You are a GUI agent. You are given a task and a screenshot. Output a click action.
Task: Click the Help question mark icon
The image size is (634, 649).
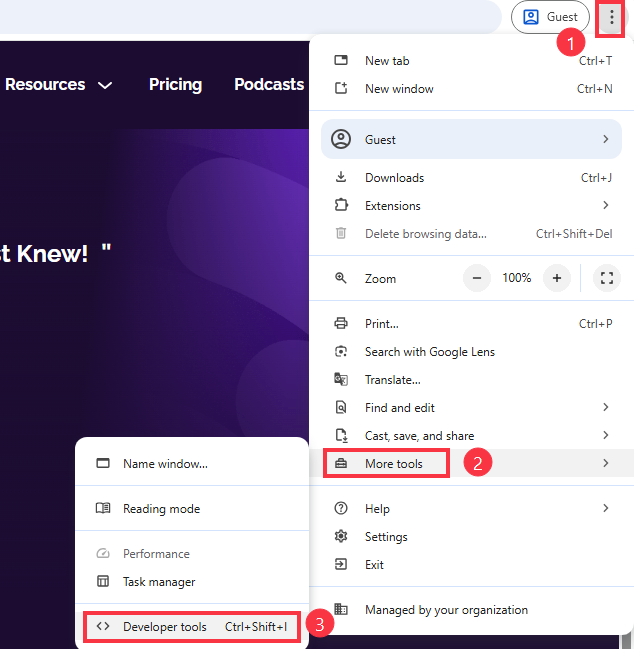pyautogui.click(x=341, y=508)
